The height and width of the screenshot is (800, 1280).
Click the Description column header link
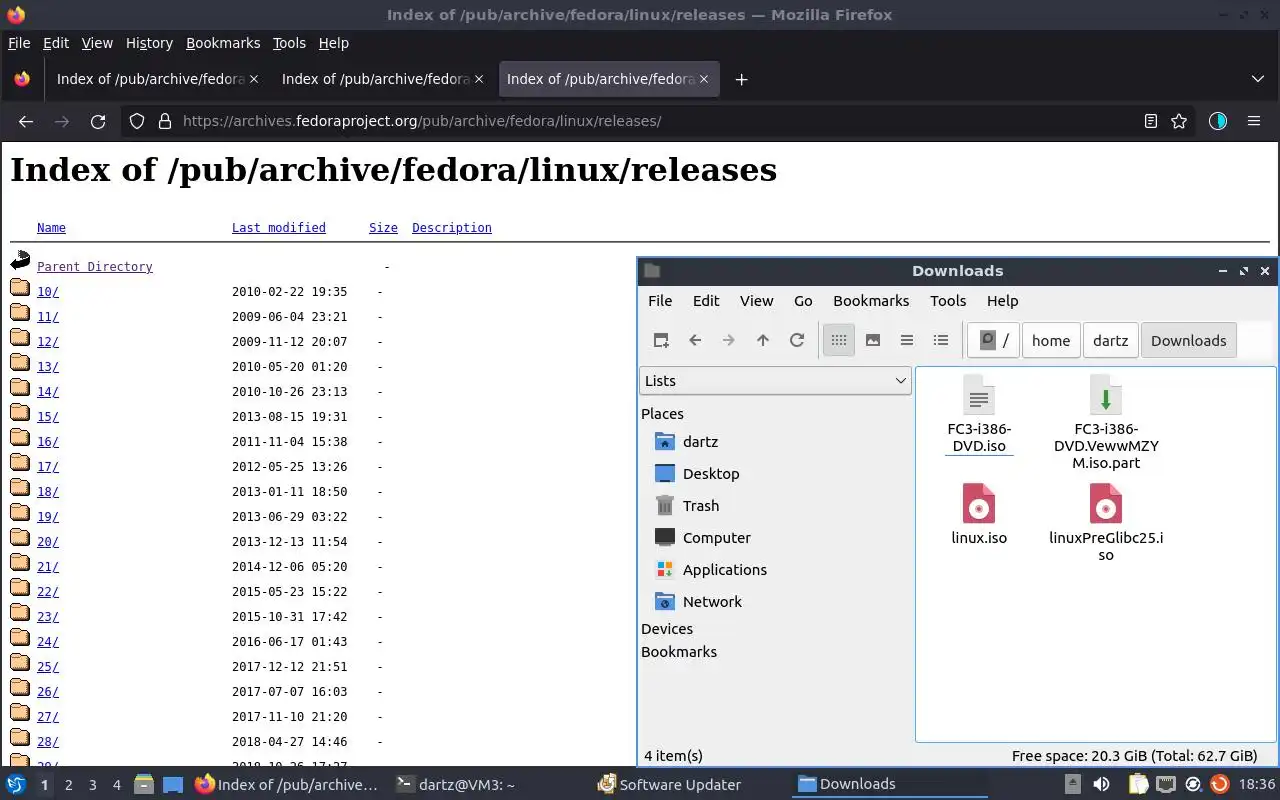(x=452, y=228)
